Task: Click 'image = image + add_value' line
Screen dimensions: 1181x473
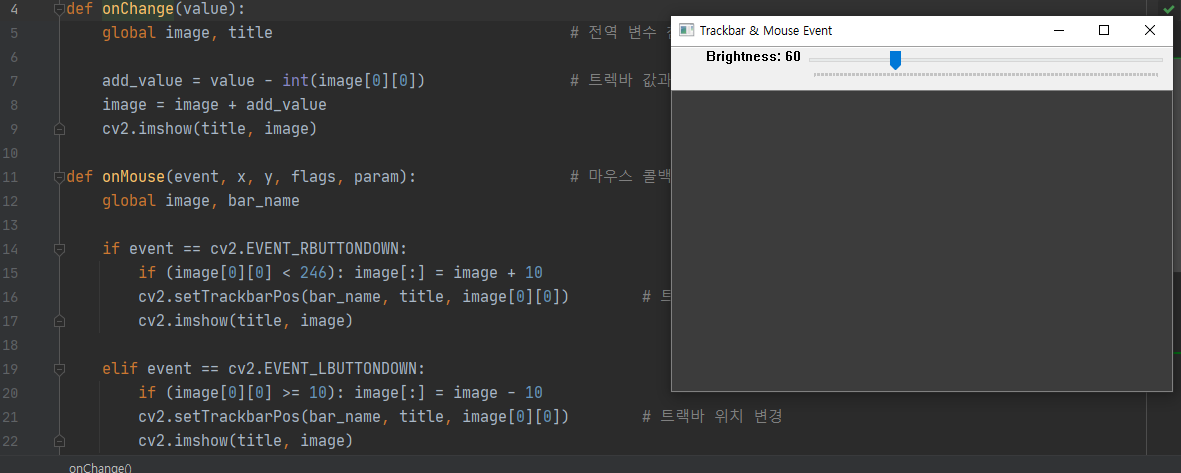Action: click(x=215, y=105)
